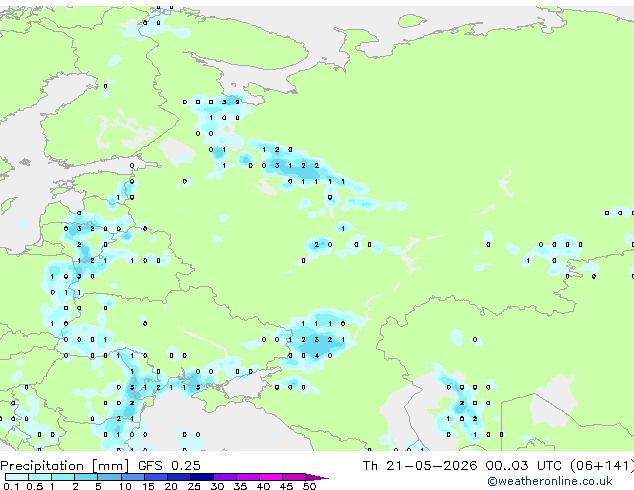
Task: Click the legend label '25'
Action: [x=194, y=486]
